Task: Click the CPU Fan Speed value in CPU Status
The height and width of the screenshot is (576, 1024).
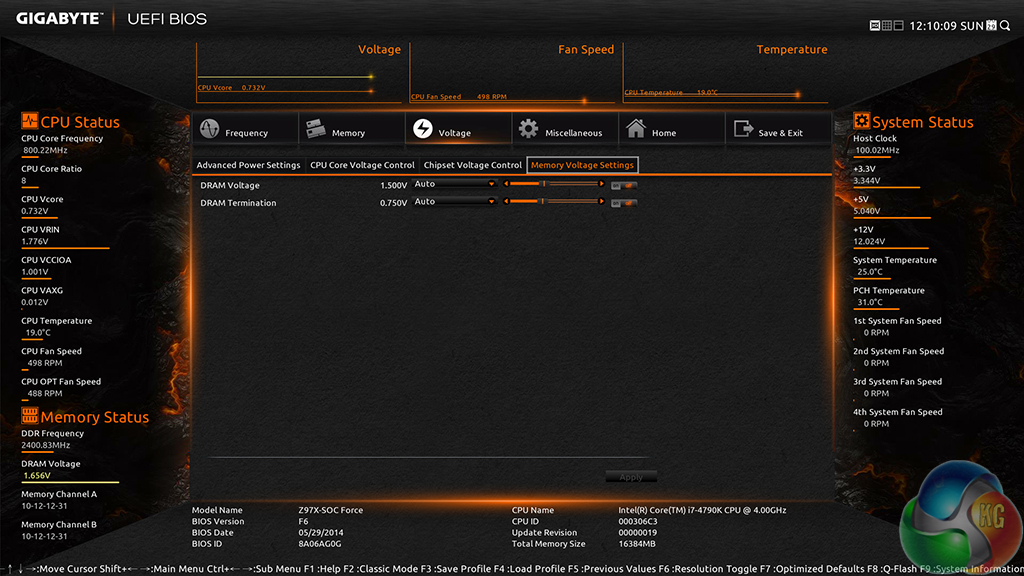Action: tap(44, 363)
